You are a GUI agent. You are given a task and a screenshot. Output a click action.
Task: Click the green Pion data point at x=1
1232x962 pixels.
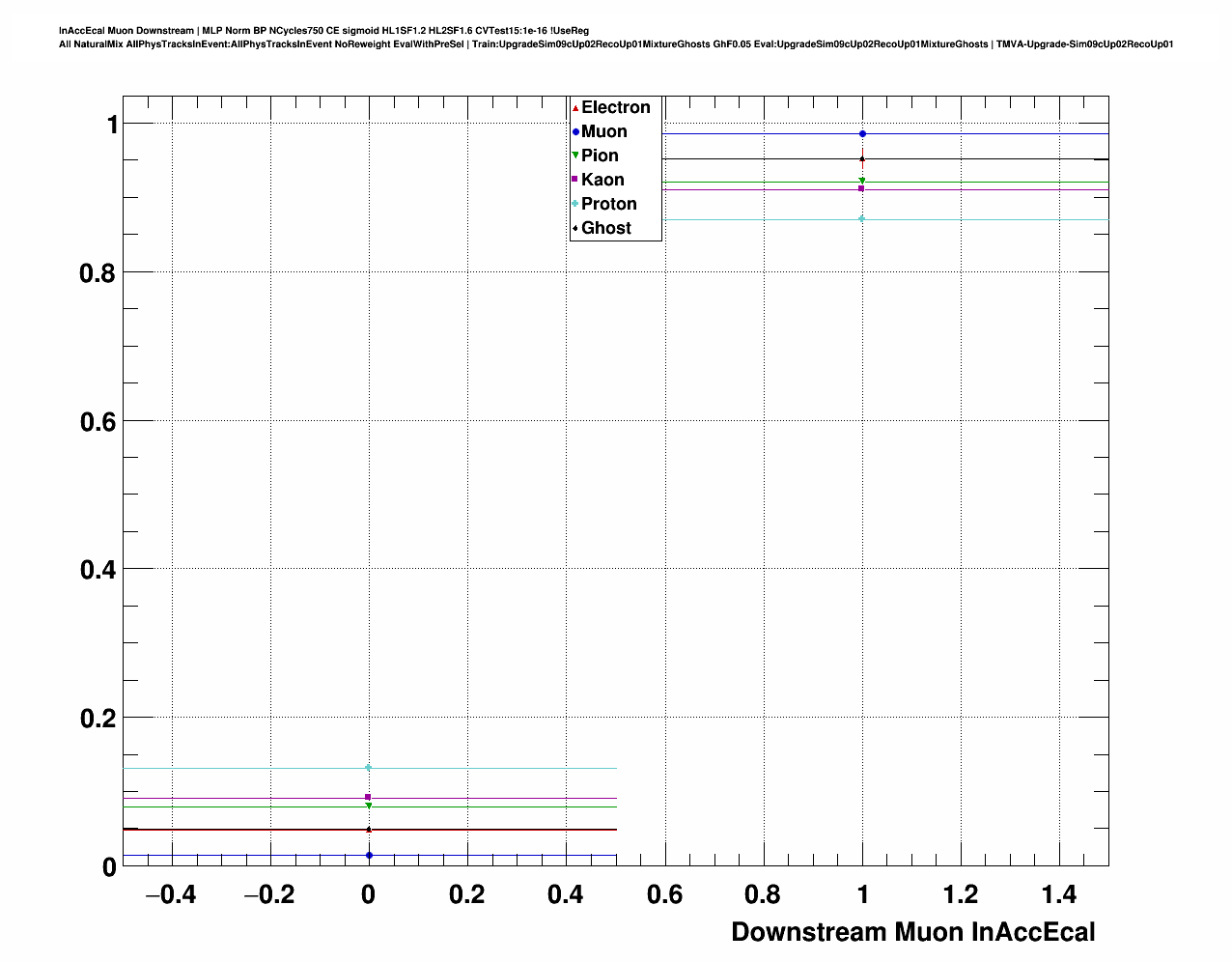tap(862, 181)
